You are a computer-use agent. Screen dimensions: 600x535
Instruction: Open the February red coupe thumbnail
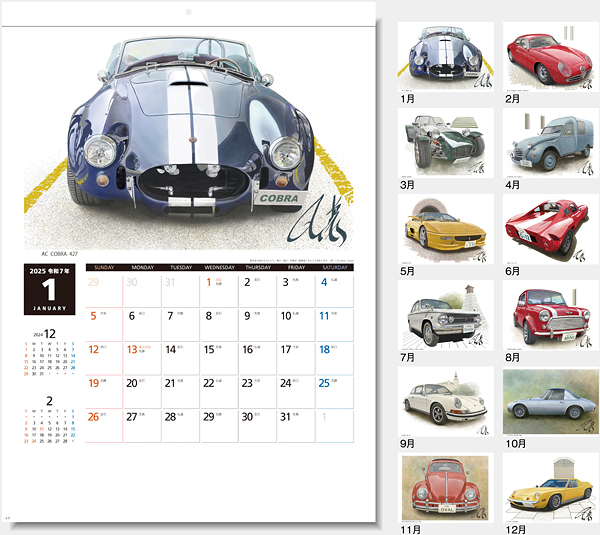551,57
